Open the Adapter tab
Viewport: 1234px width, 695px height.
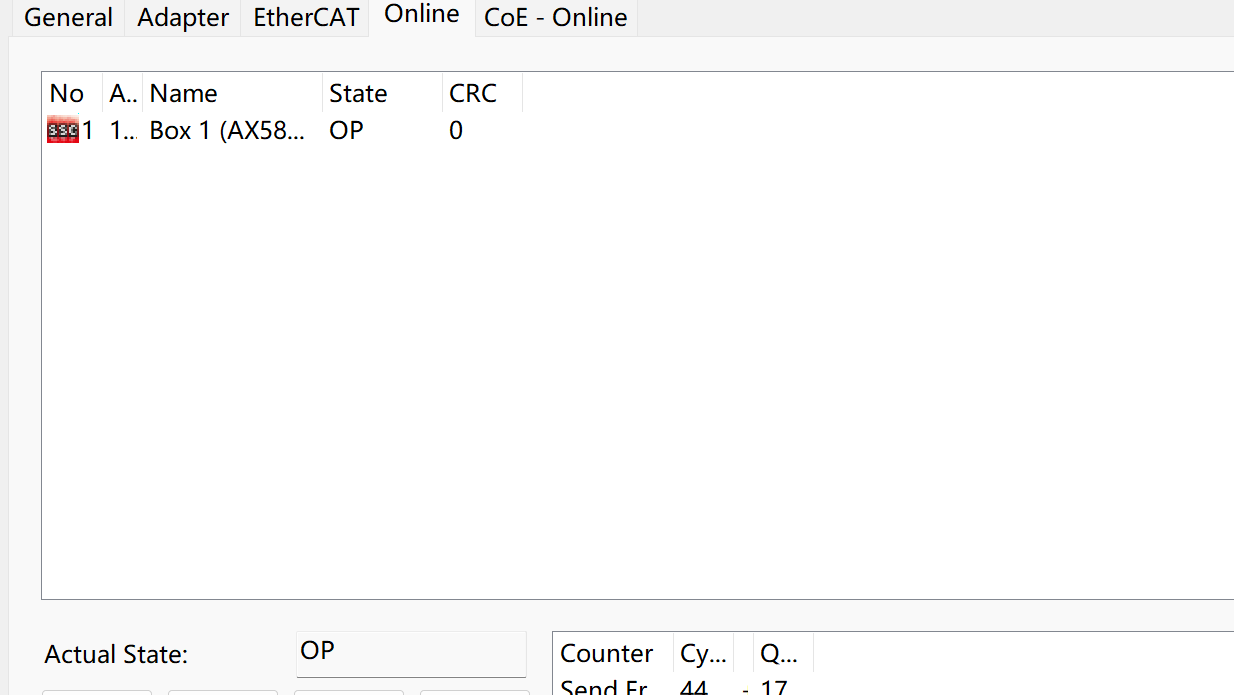[x=182, y=17]
